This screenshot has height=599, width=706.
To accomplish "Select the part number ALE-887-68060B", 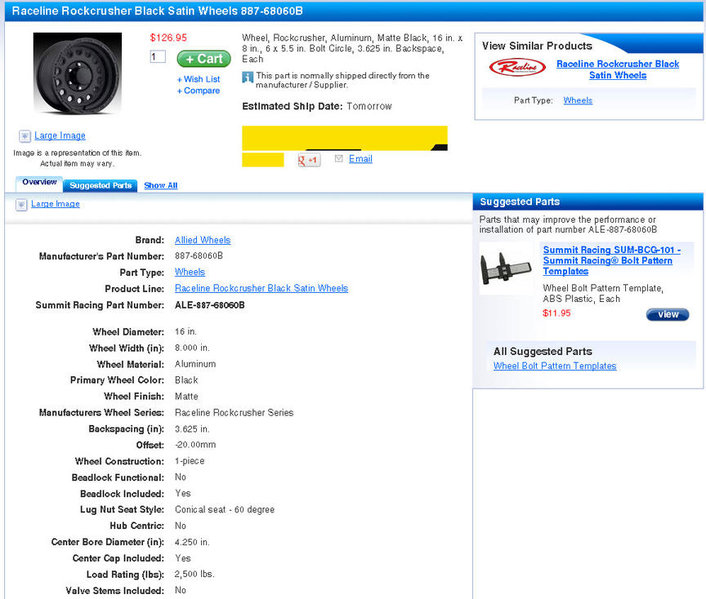I will 210,305.
